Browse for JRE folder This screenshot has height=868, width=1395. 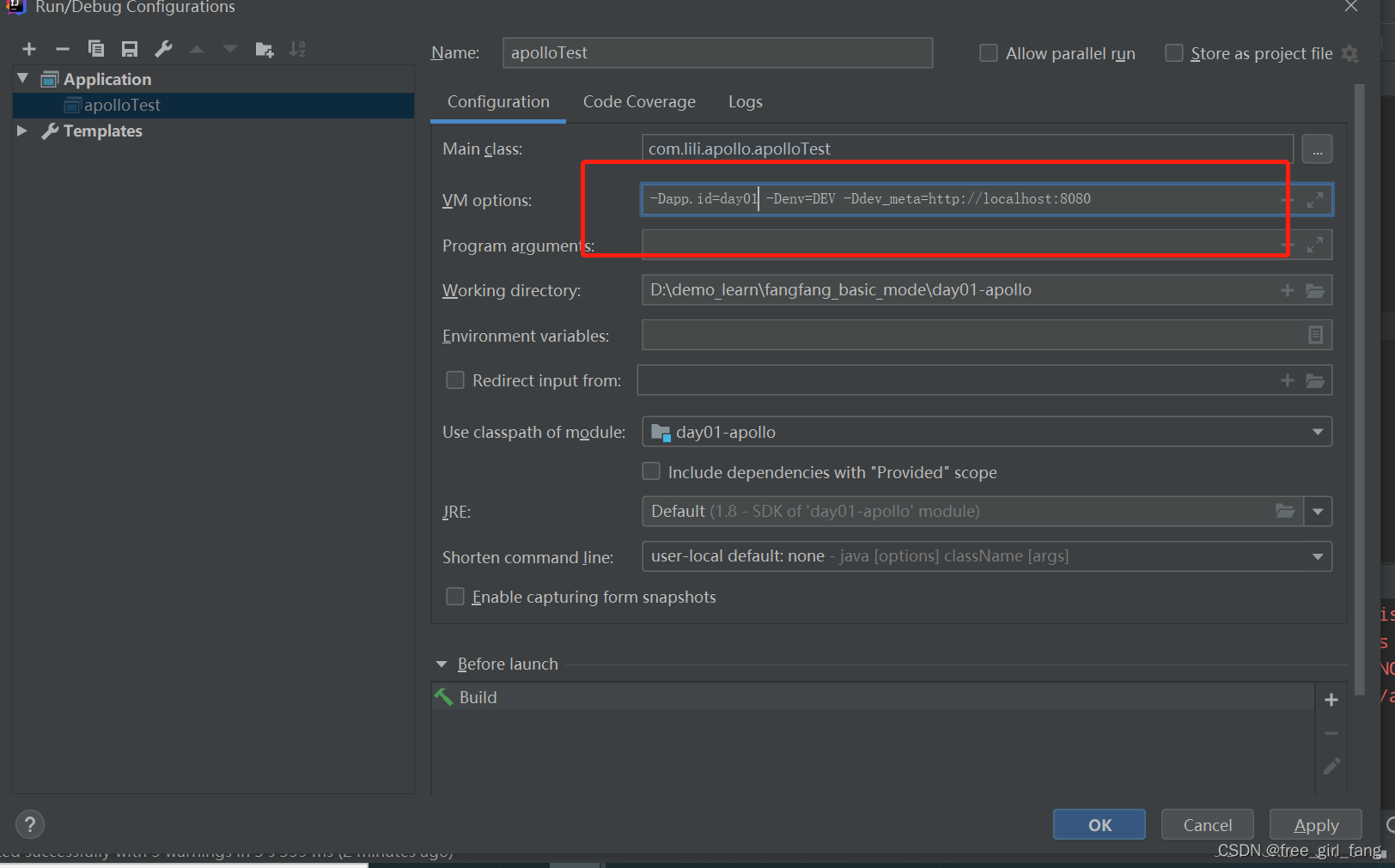(1285, 511)
